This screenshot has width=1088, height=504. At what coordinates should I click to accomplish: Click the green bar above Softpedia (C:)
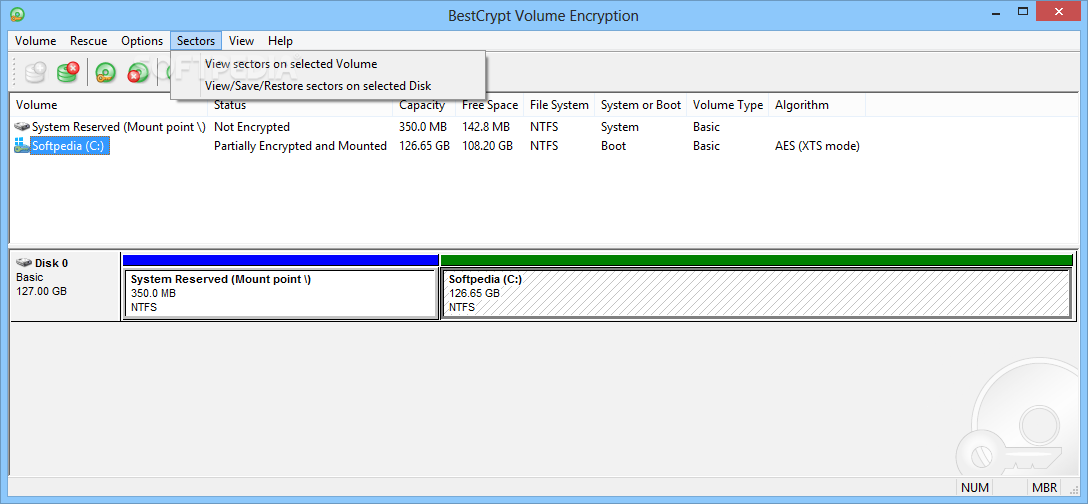(x=756, y=260)
